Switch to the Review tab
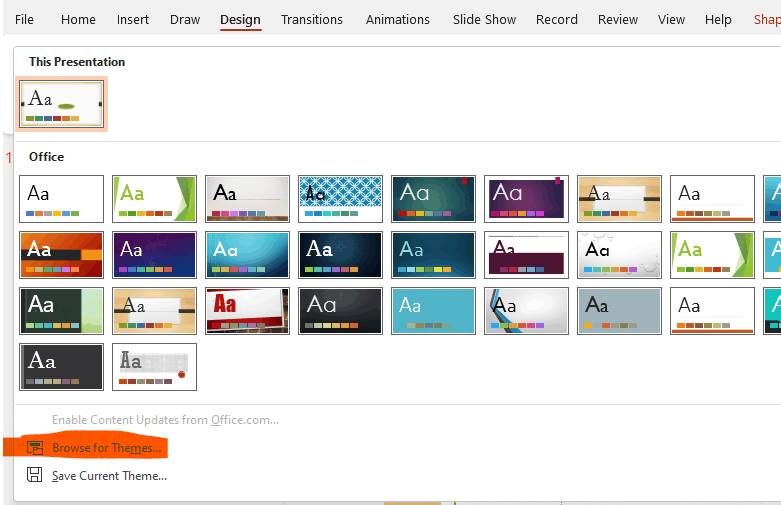Viewport: 781px width, 505px height. coord(618,19)
